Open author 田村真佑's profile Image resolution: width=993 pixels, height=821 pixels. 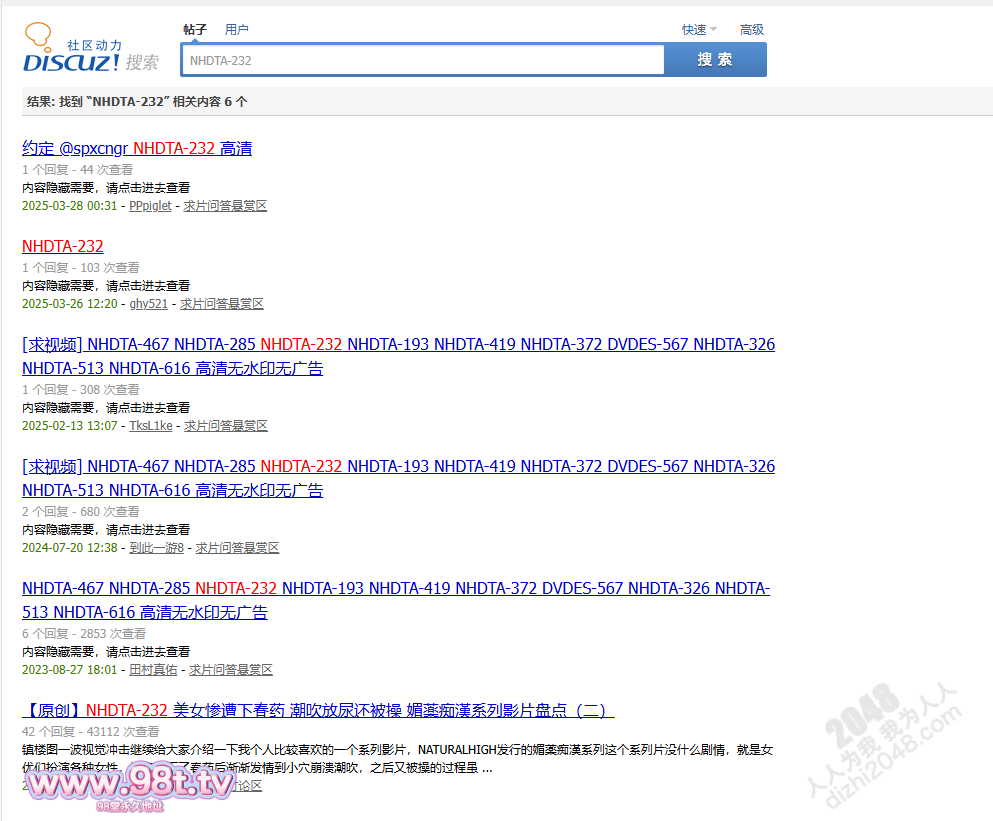153,670
